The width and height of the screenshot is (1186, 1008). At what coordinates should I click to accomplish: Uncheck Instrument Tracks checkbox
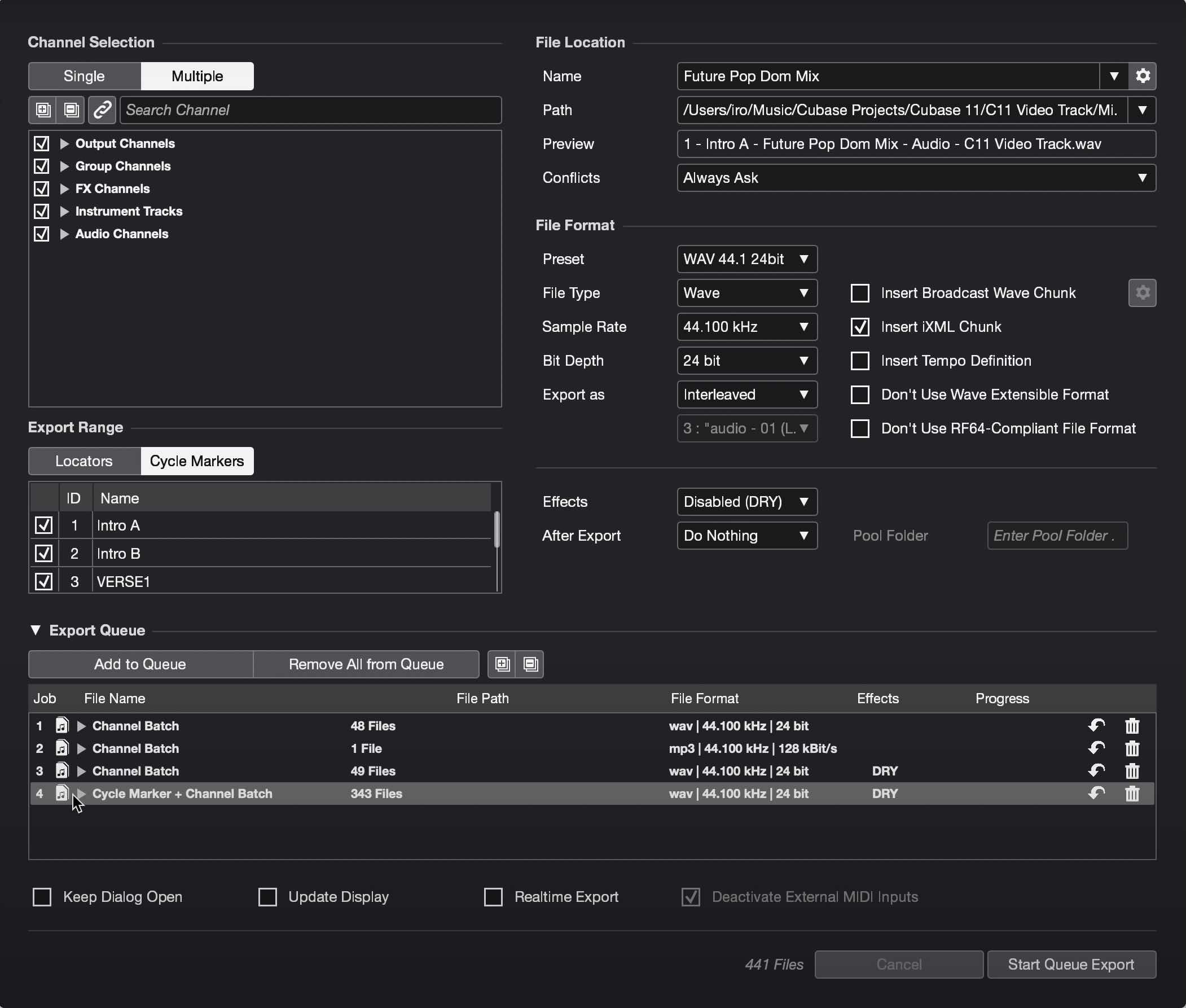42,211
